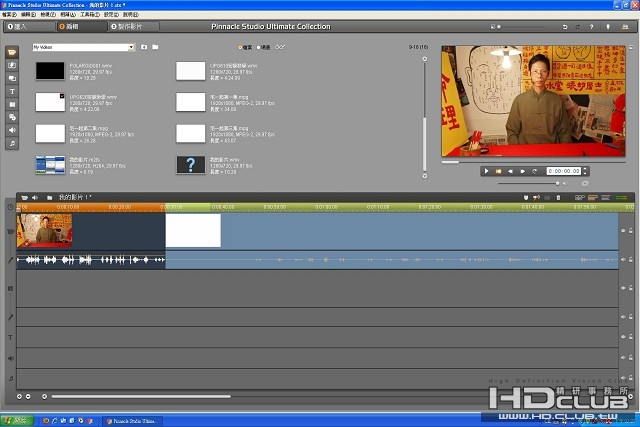Decrease timecode with the down stepper

point(585,173)
